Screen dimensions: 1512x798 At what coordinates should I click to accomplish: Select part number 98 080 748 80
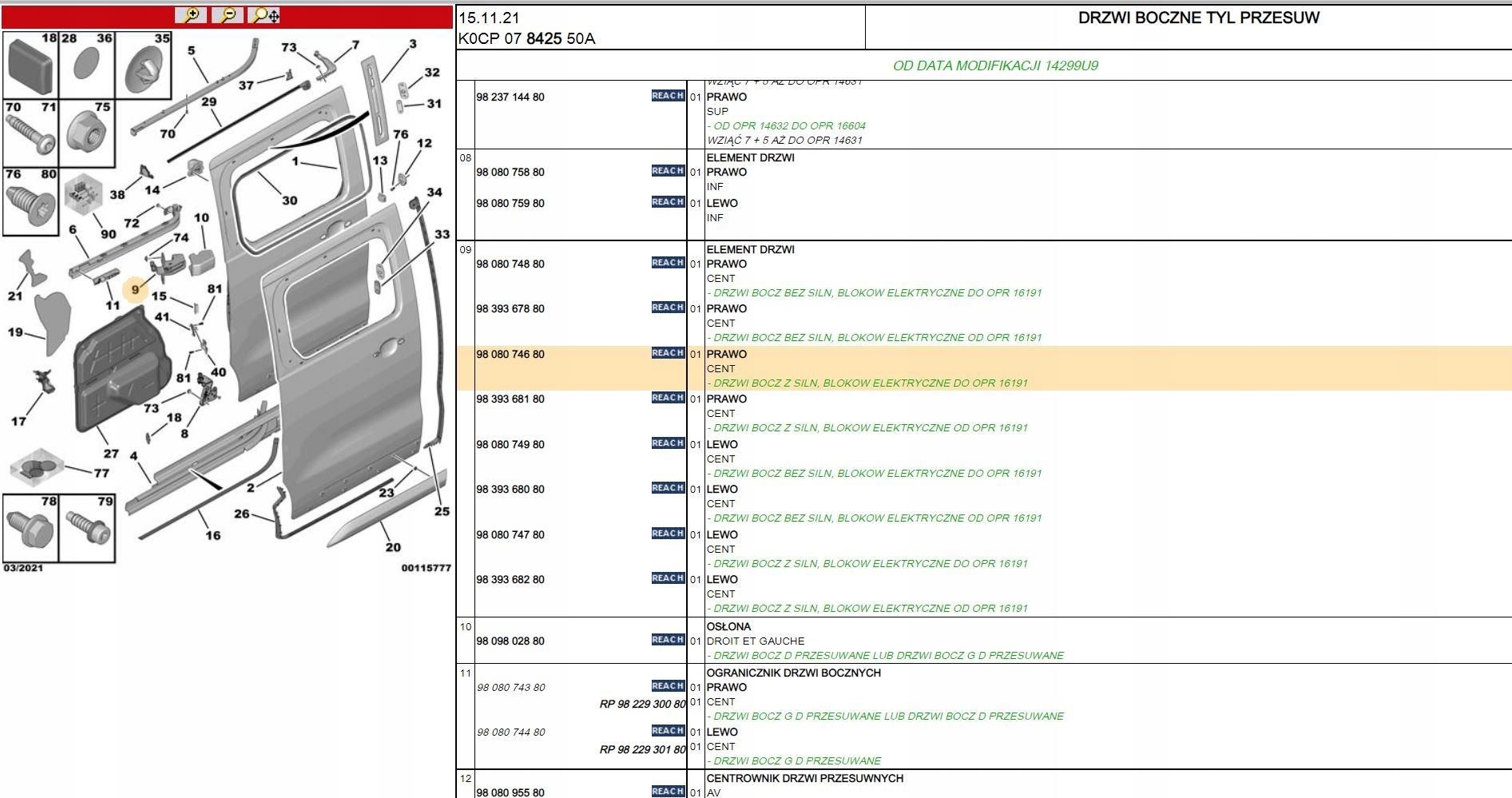[510, 264]
